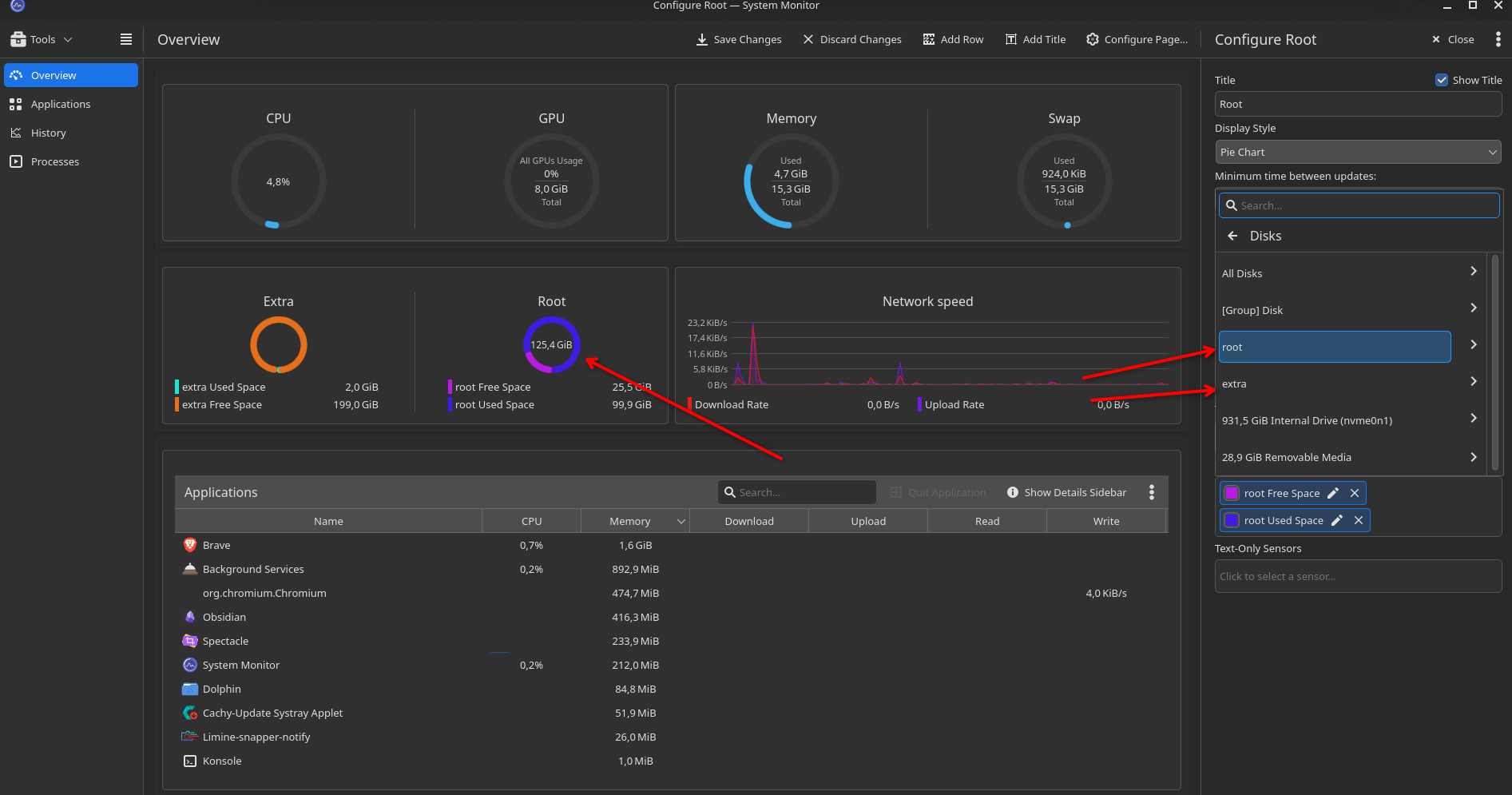This screenshot has height=795, width=1512.
Task: Click Show Details Sidebar
Action: click(1066, 492)
